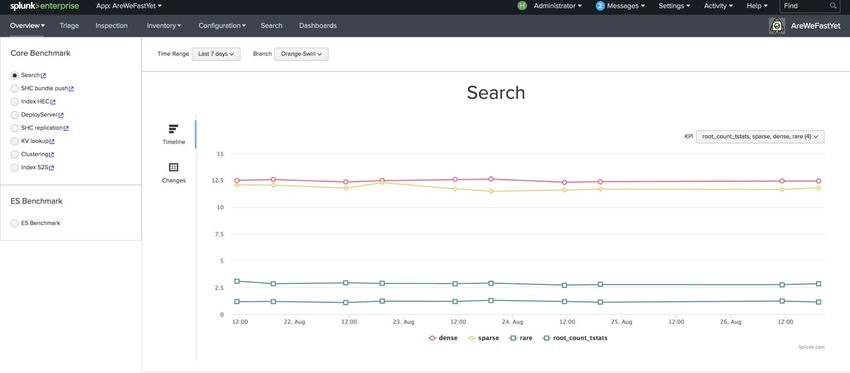Open the external link icon beside Index S2S
The height and width of the screenshot is (373, 850).
tap(51, 168)
